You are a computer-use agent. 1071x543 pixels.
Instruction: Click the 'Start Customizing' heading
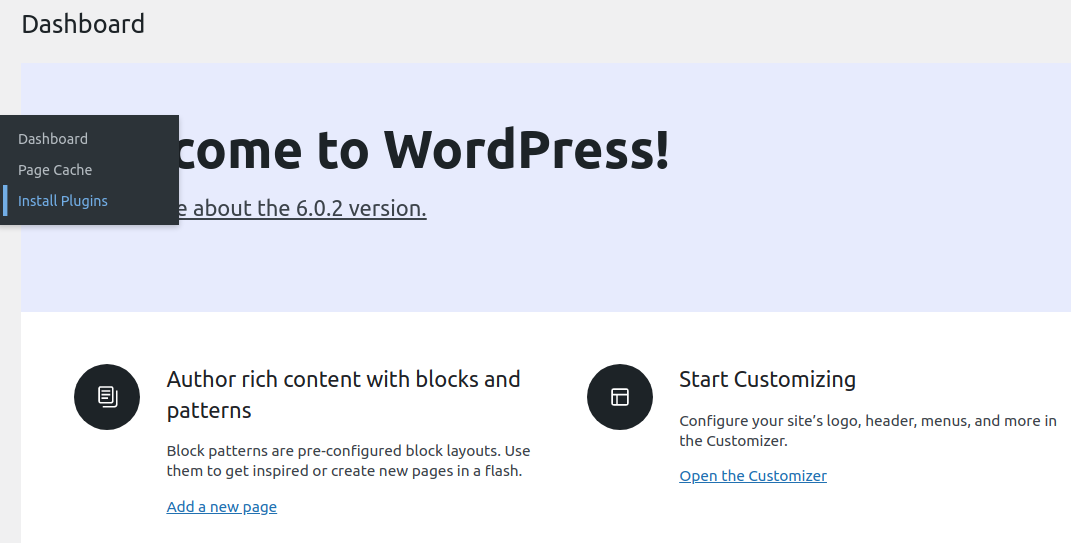767,379
